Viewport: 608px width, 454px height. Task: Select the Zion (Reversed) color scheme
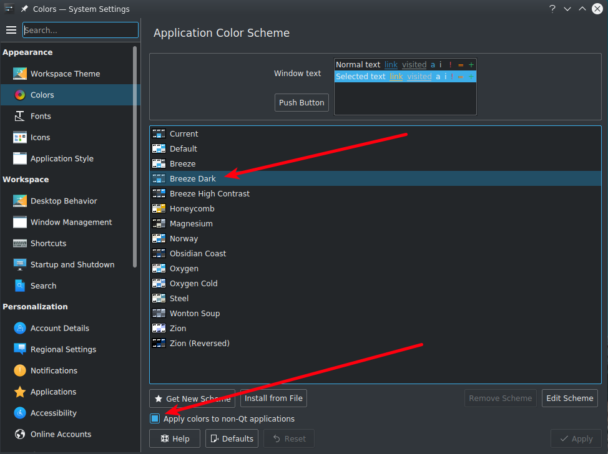[375, 343]
